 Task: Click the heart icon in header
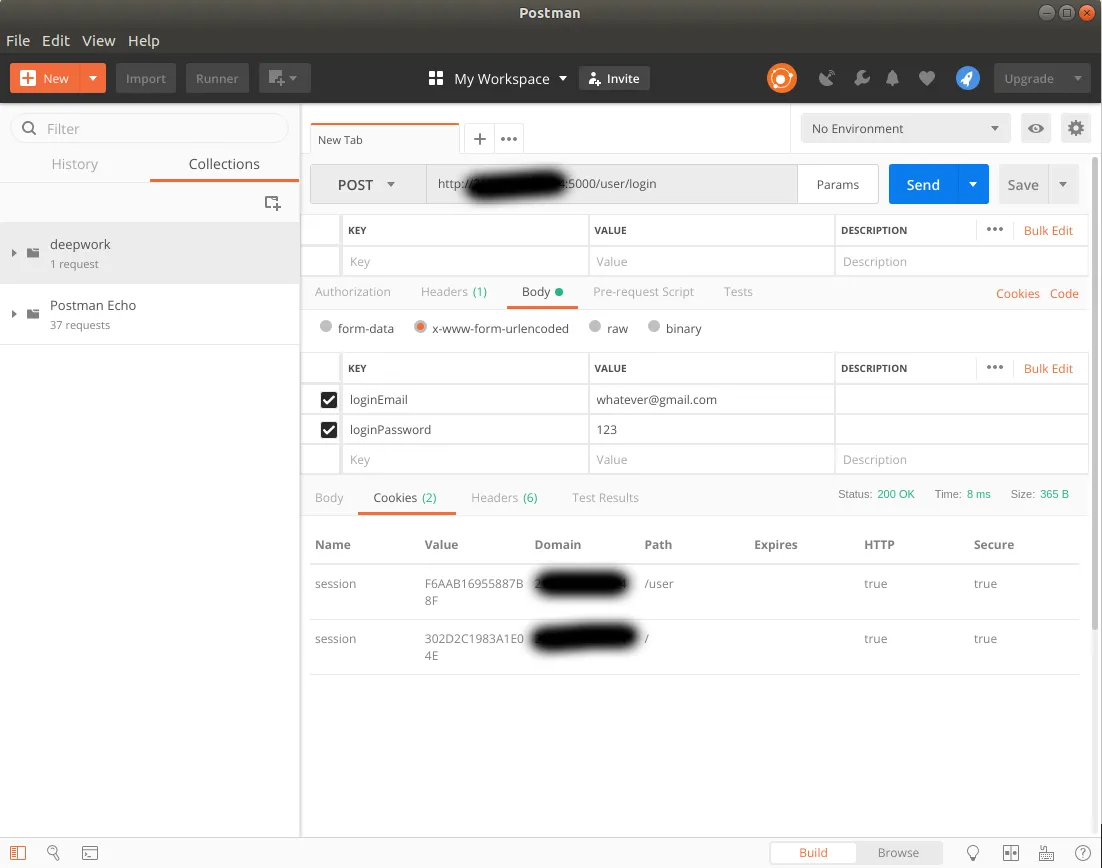927,78
